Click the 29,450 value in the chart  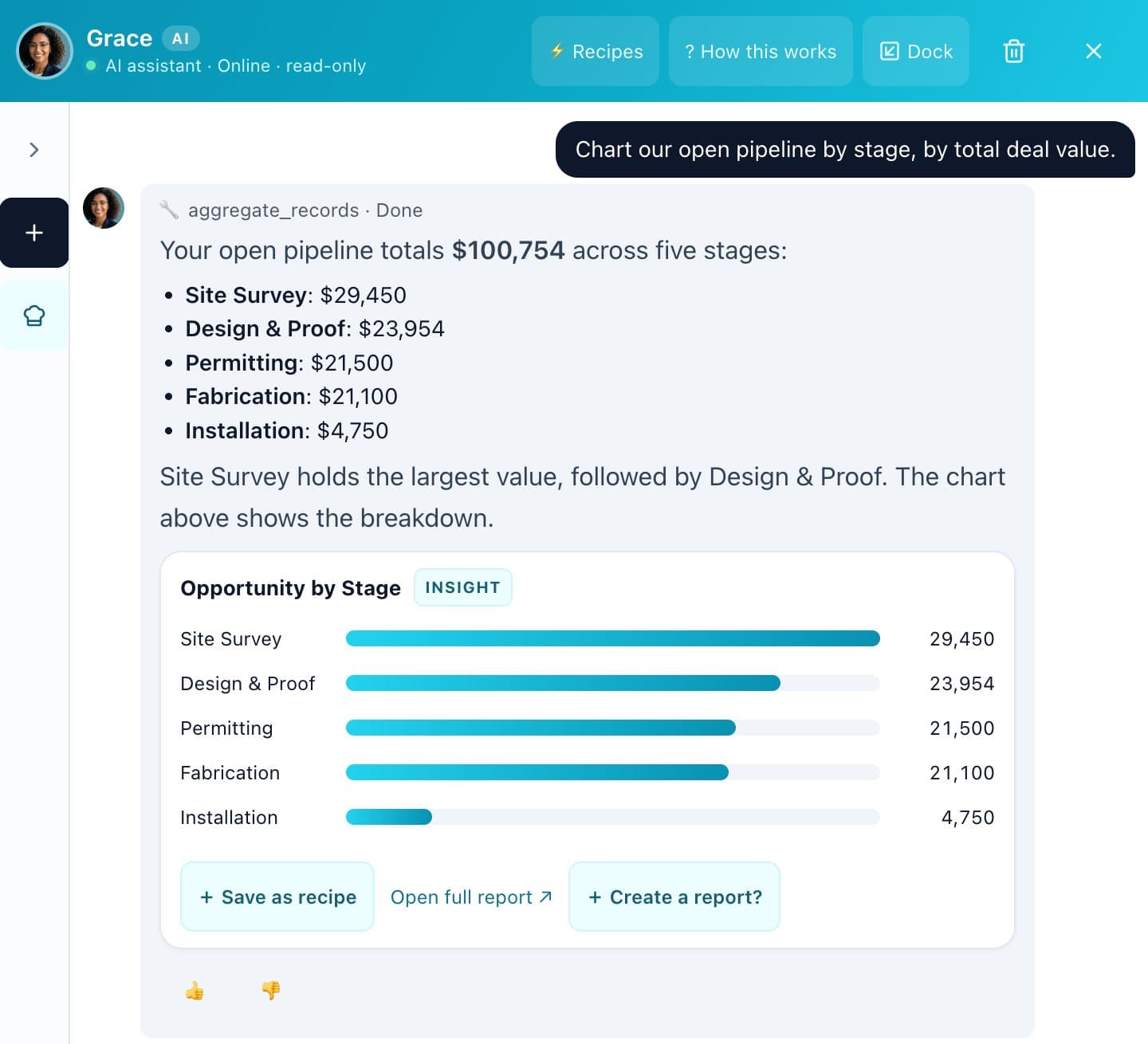pyautogui.click(x=962, y=639)
